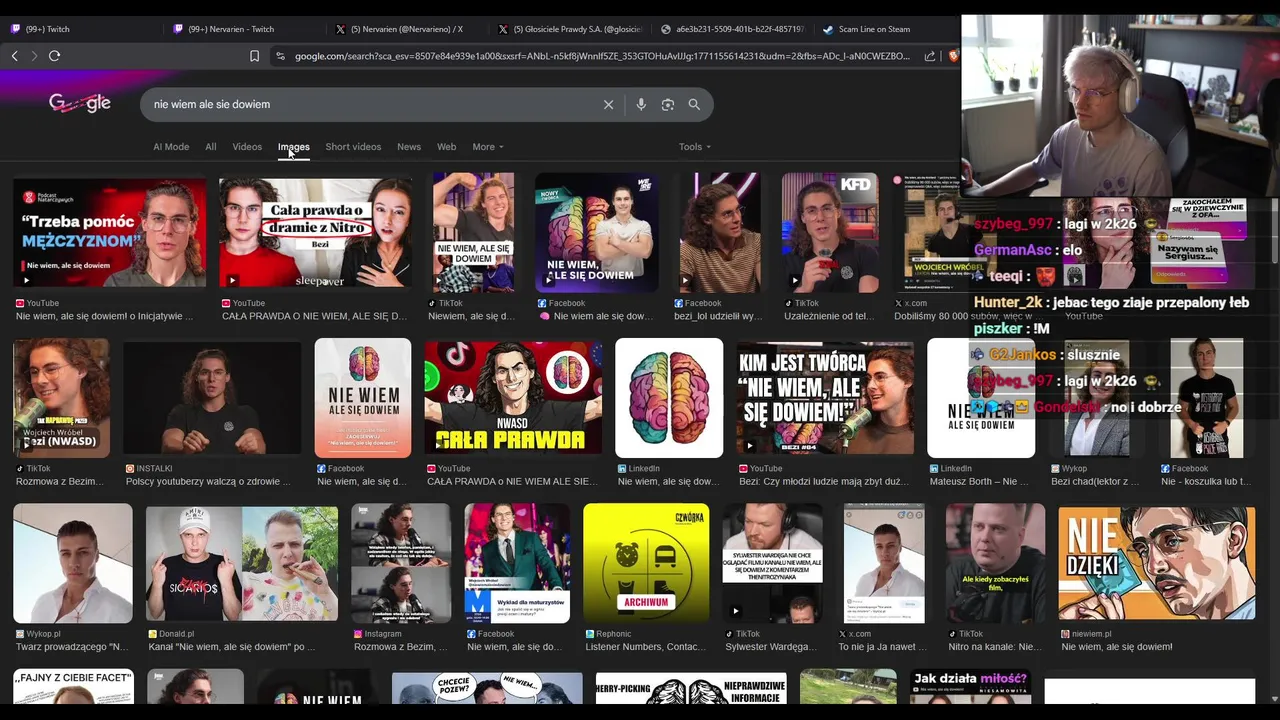Open "Cała prawda o dramie z Nitro" thumbnail

(x=316, y=233)
